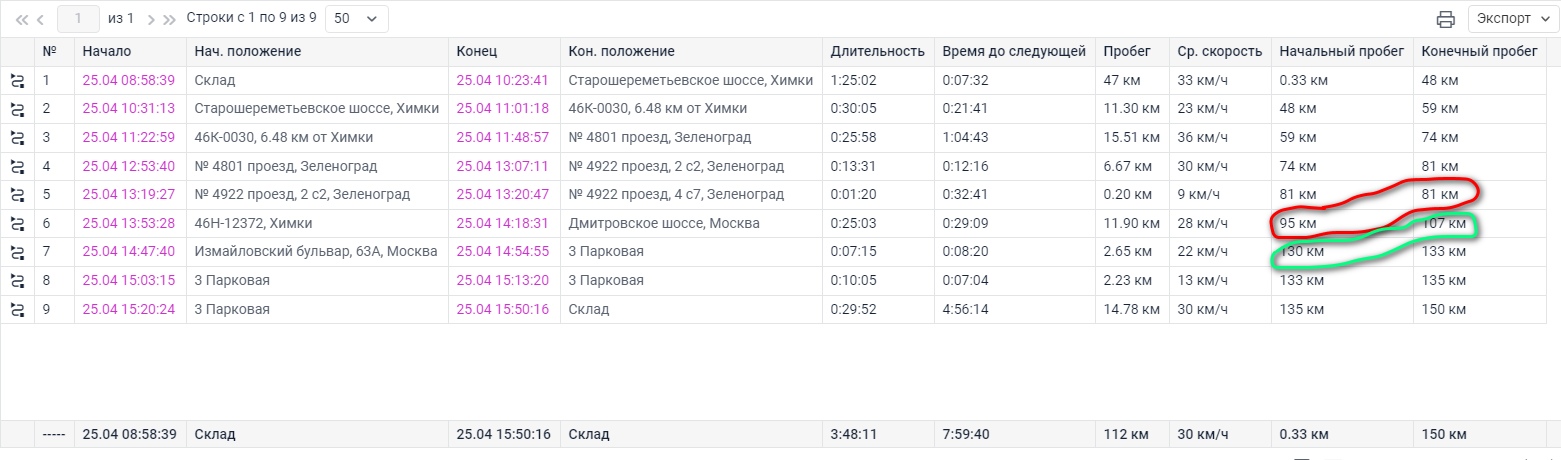Screen dimensions: 1561x460
Task: Click the Ср. скорость column header
Action: tap(1220, 51)
